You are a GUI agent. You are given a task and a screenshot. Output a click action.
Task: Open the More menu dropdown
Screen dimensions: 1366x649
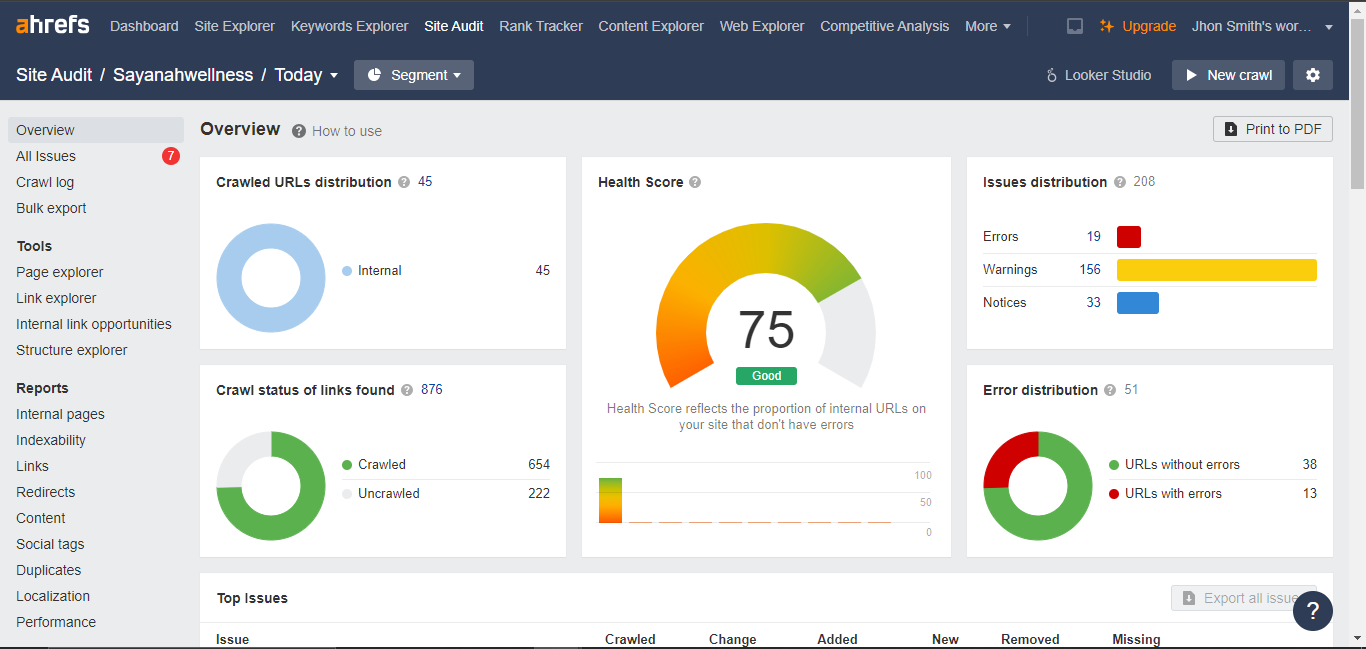coord(988,26)
